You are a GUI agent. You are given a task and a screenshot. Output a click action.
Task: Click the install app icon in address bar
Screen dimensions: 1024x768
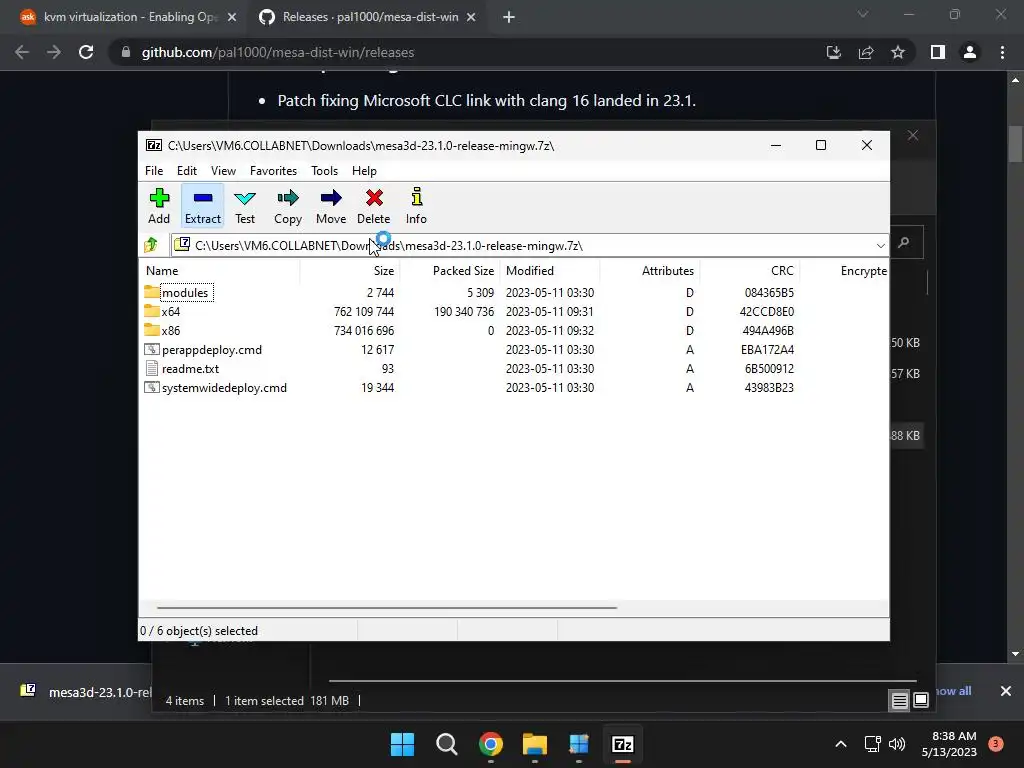click(834, 52)
